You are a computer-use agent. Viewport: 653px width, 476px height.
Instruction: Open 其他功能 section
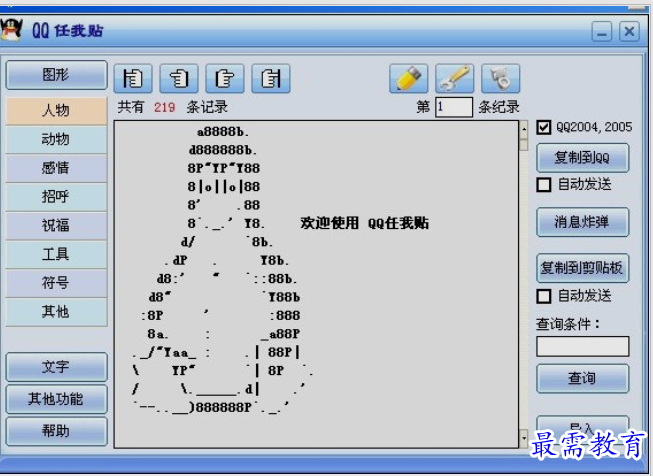(56, 399)
